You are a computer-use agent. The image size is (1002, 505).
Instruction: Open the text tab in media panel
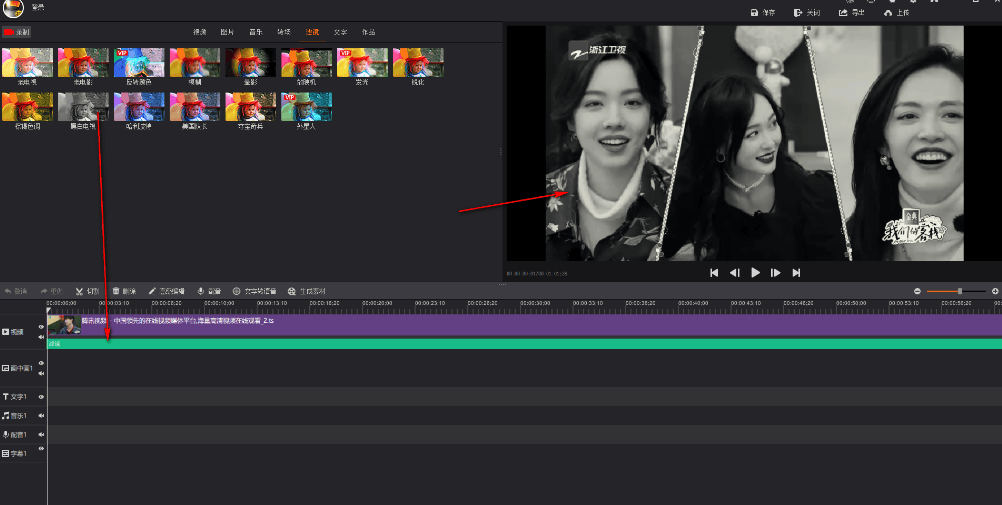point(341,32)
